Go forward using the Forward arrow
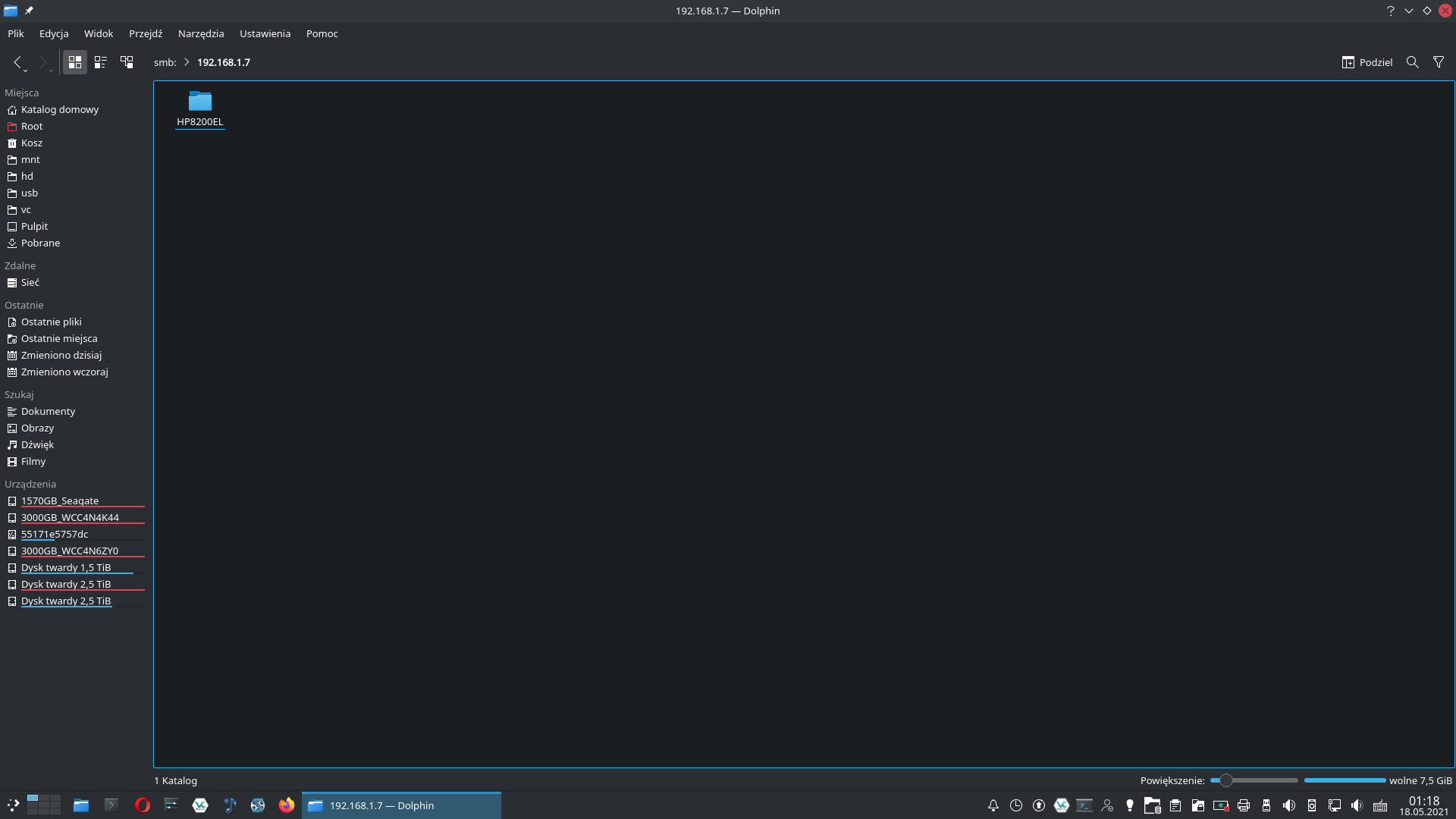The image size is (1456, 819). (x=43, y=62)
